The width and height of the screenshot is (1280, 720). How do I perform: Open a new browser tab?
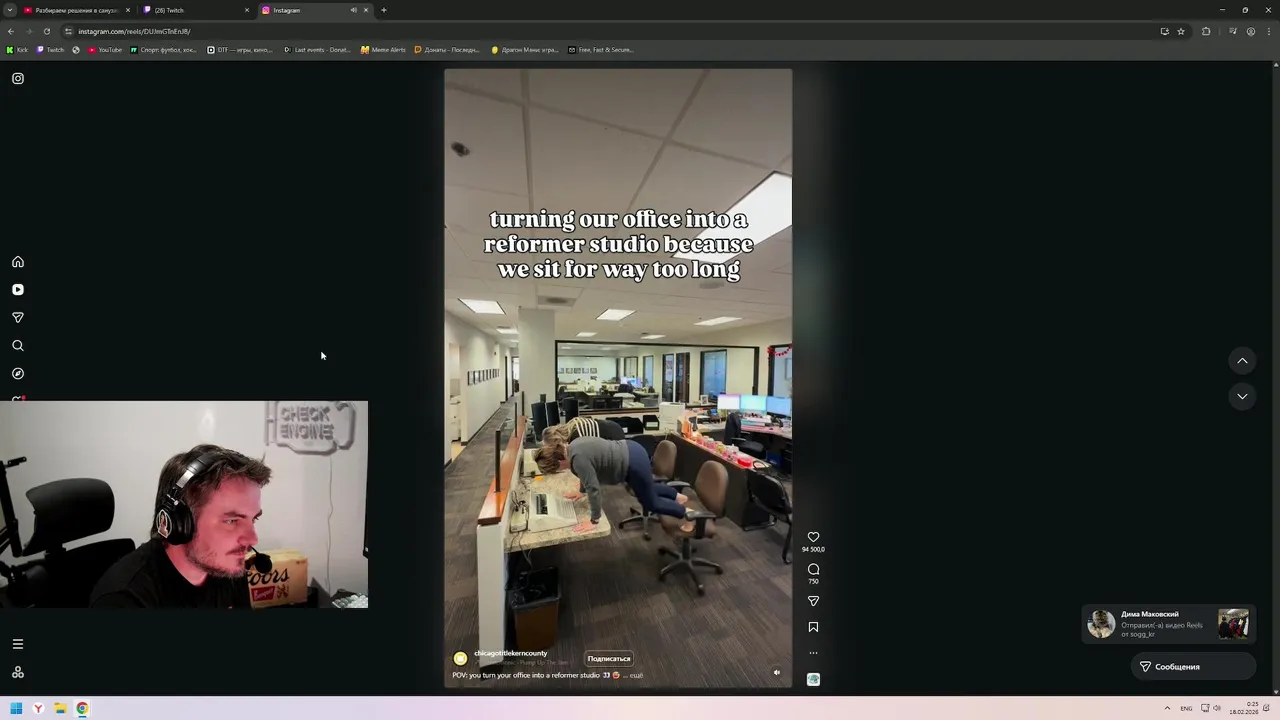point(384,10)
